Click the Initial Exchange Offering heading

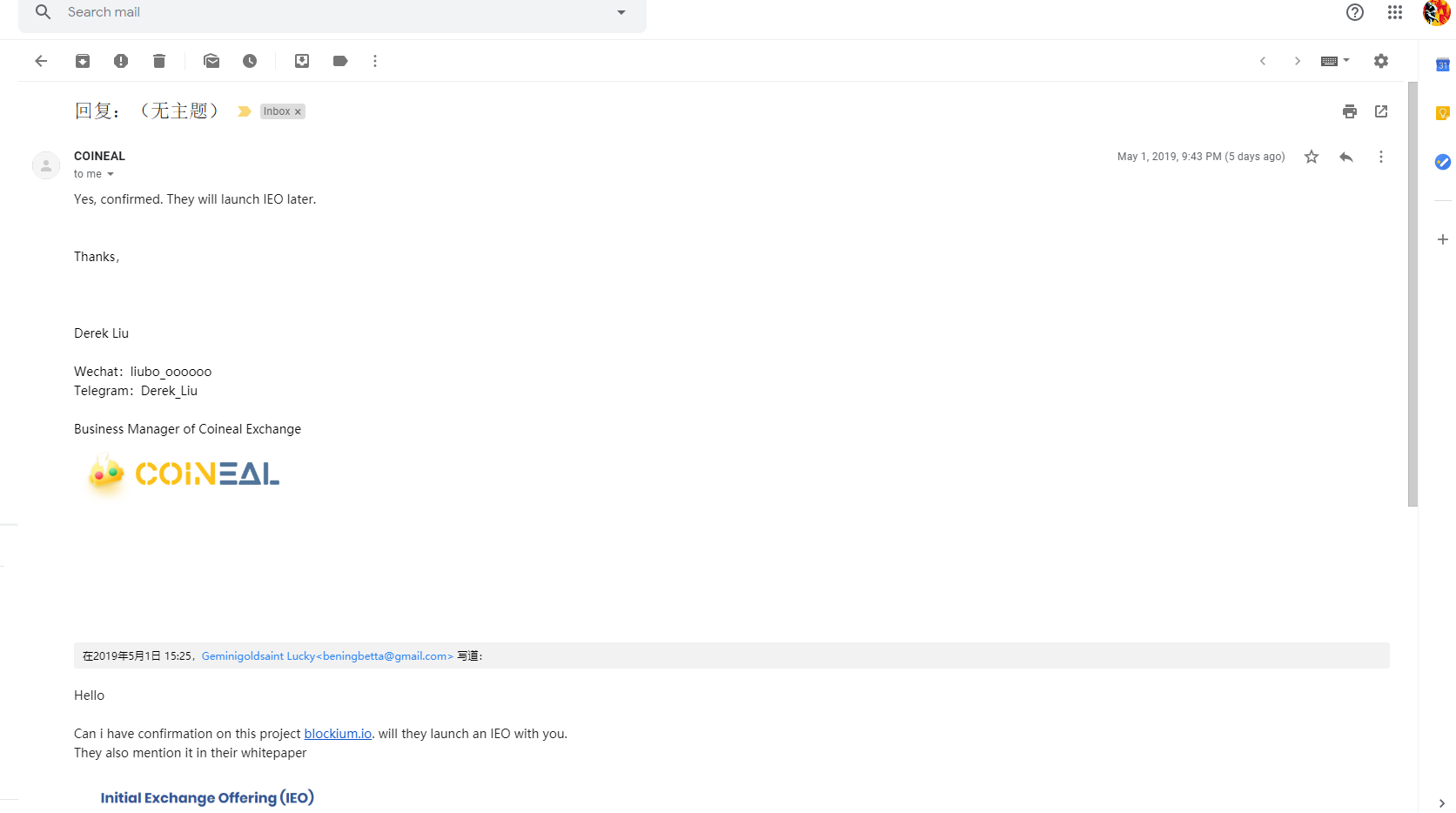click(207, 797)
